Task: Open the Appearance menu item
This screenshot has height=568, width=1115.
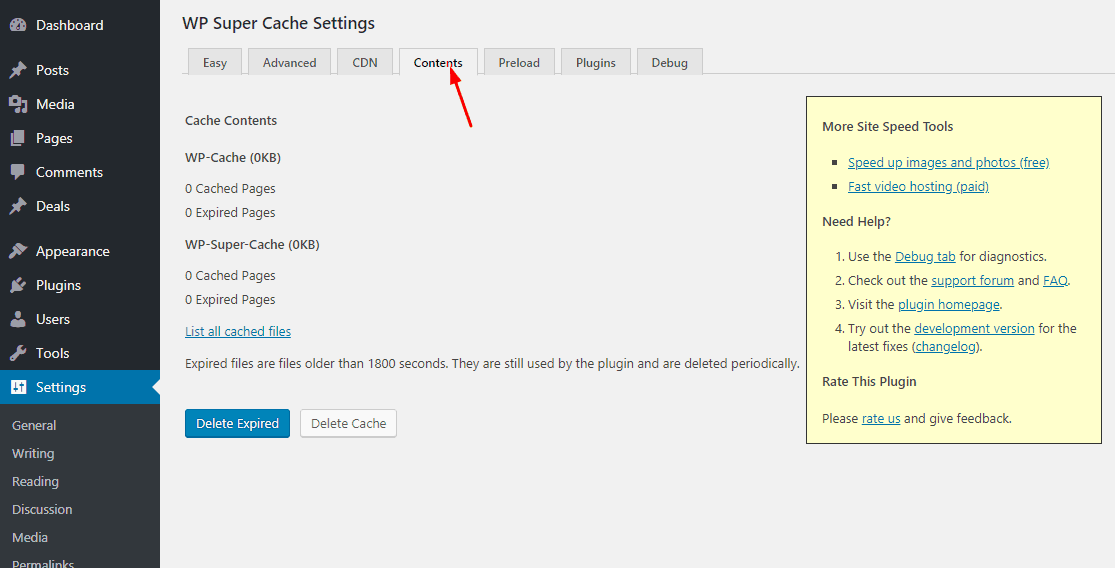Action: pos(80,251)
